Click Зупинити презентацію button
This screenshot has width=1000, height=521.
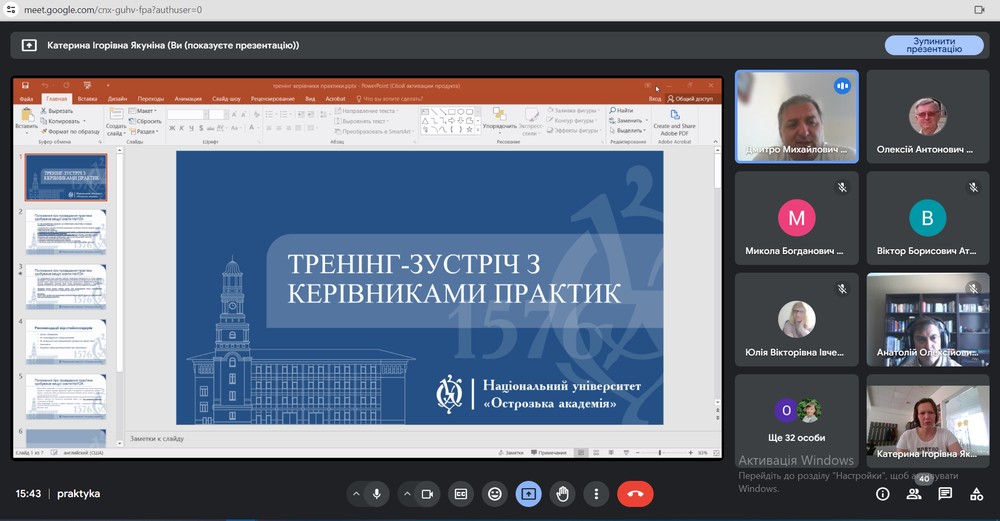pyautogui.click(x=934, y=45)
